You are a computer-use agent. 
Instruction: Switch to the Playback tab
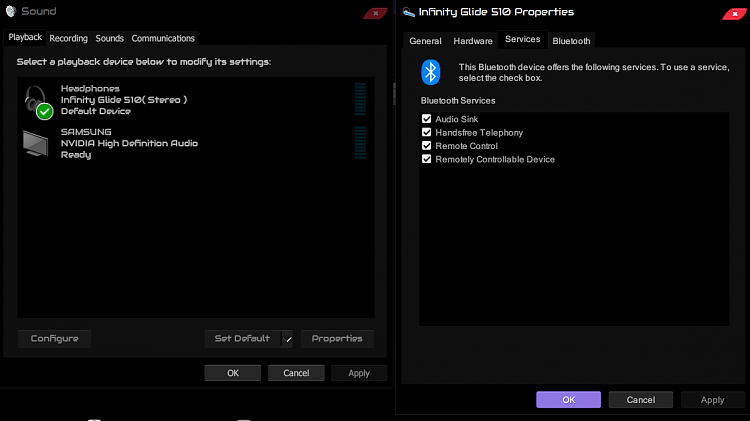pos(25,37)
